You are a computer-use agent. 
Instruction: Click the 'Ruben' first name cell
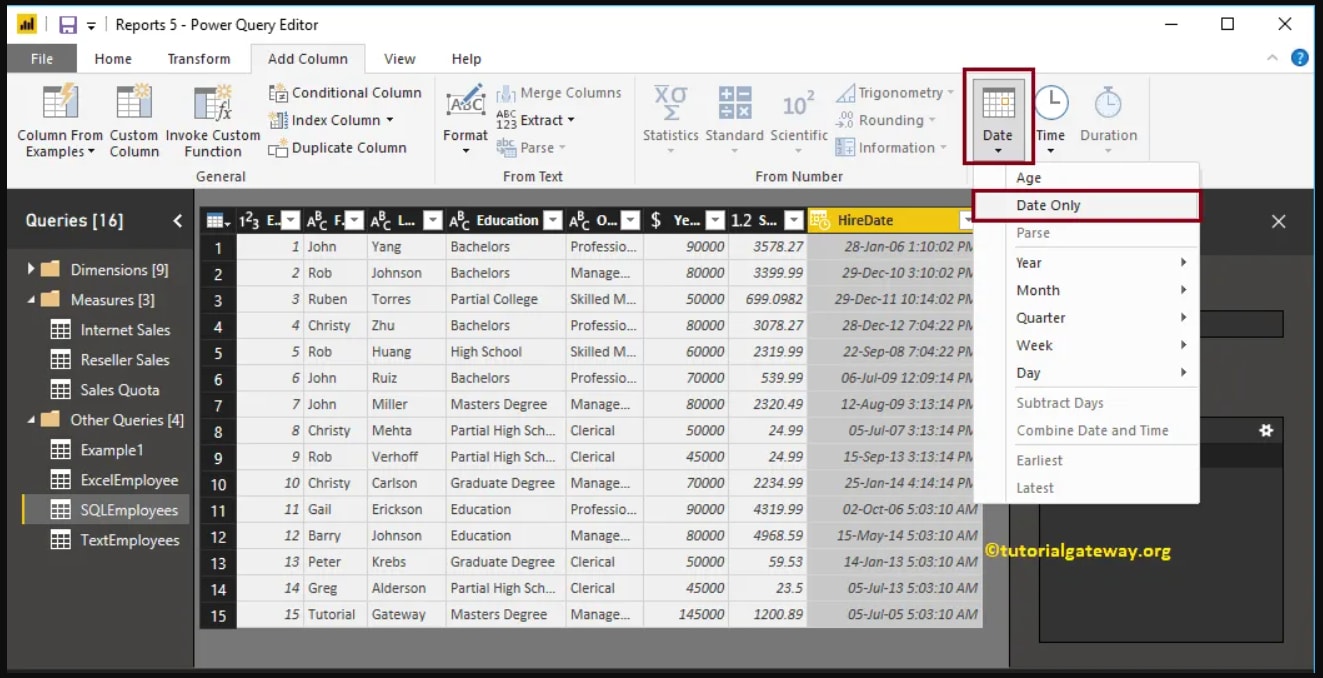[335, 299]
